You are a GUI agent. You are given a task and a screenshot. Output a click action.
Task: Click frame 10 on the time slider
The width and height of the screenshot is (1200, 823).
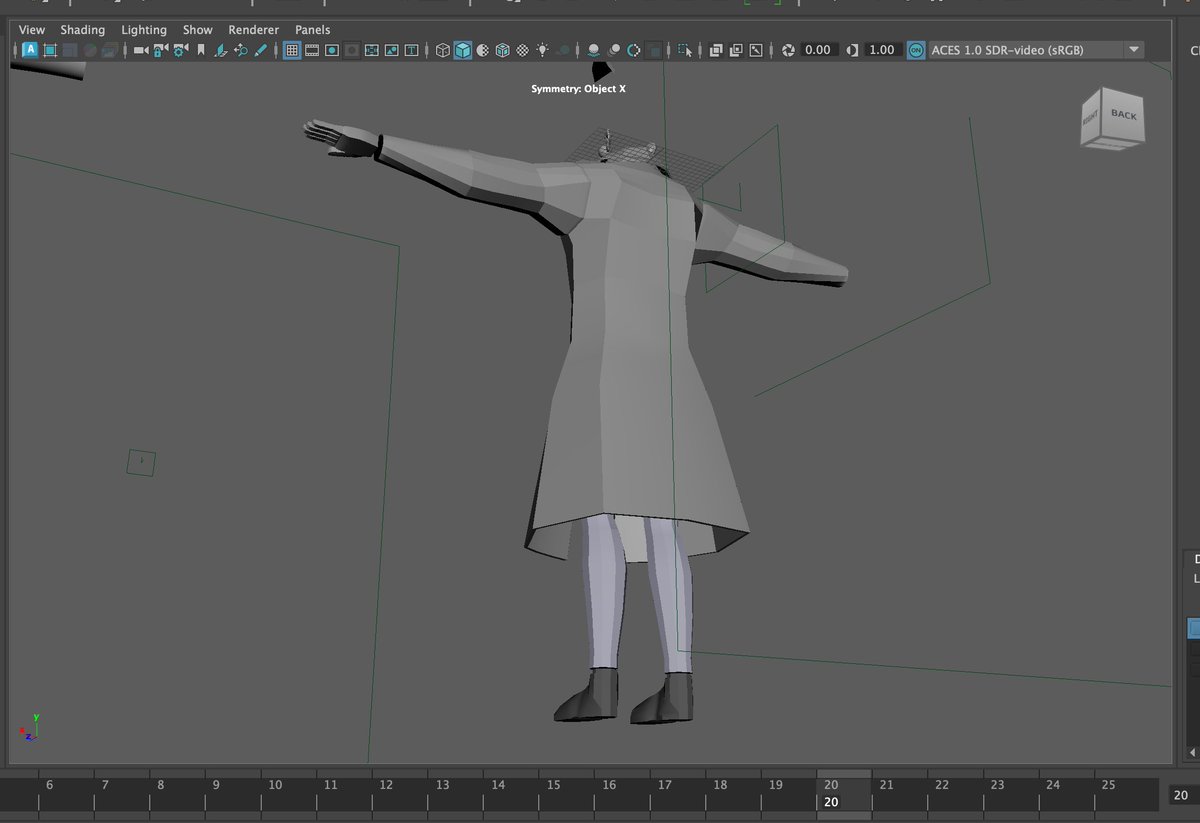point(275,785)
